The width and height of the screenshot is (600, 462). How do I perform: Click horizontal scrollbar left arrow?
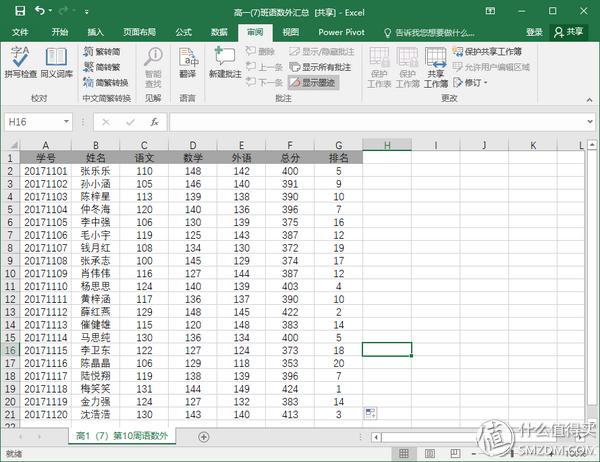376,437
